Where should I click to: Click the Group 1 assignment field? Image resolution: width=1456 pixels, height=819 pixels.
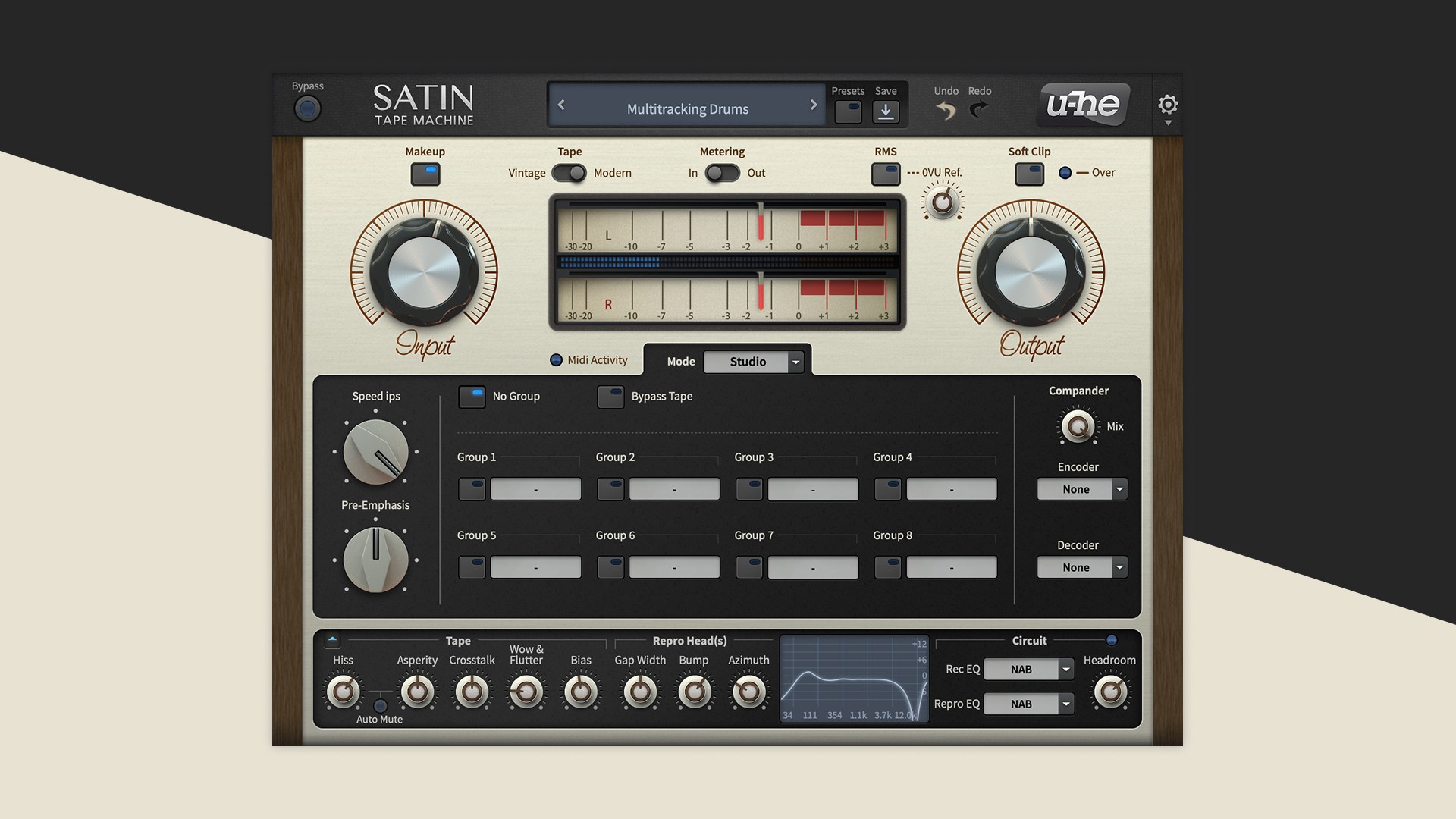(x=535, y=488)
